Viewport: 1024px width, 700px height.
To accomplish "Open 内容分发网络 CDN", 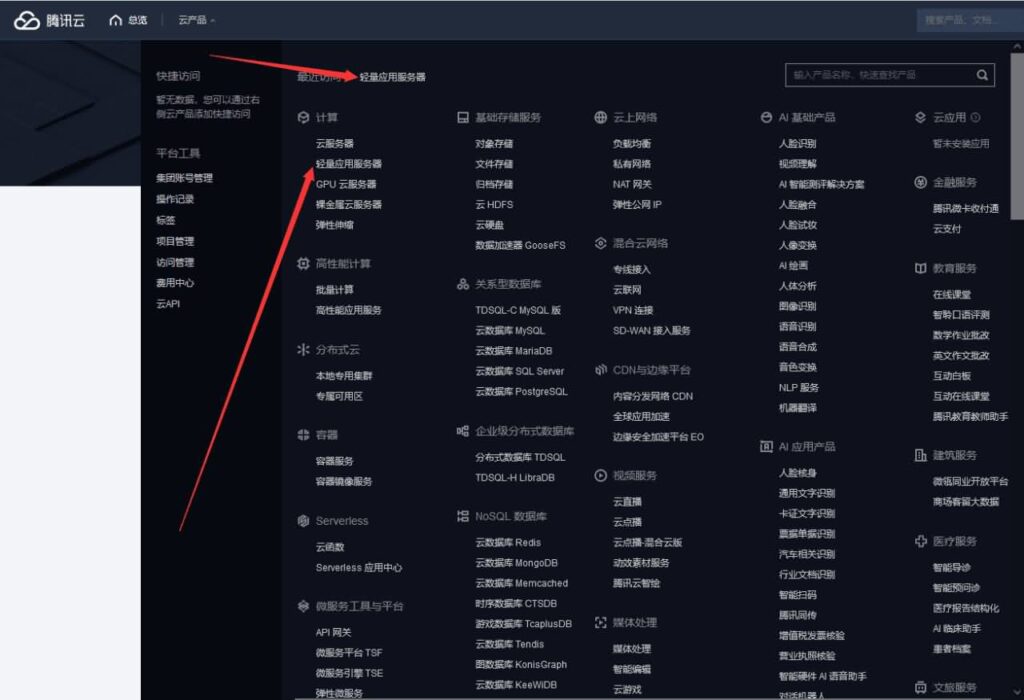I will pos(653,396).
